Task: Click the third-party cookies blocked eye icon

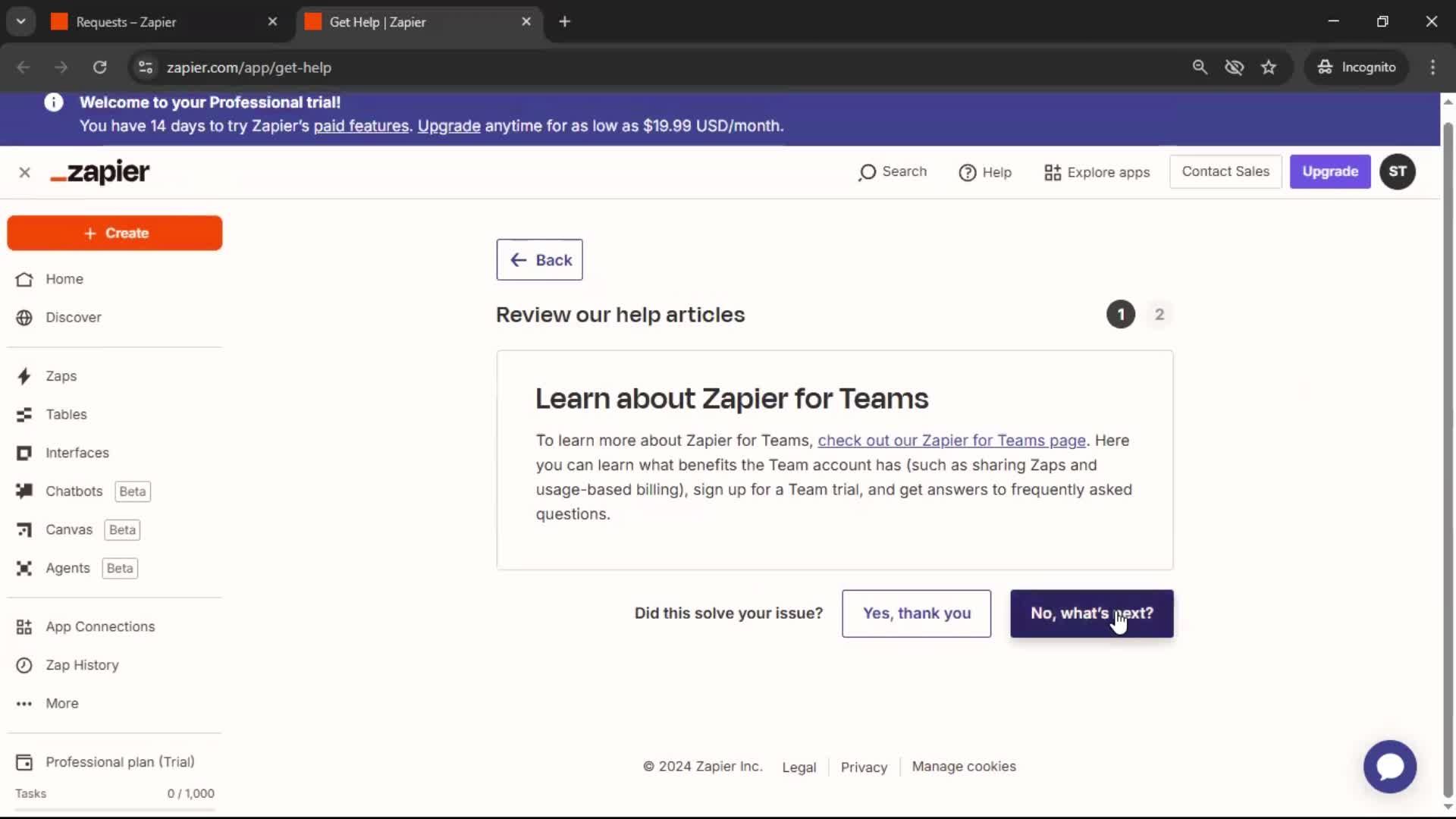Action: click(x=1234, y=67)
